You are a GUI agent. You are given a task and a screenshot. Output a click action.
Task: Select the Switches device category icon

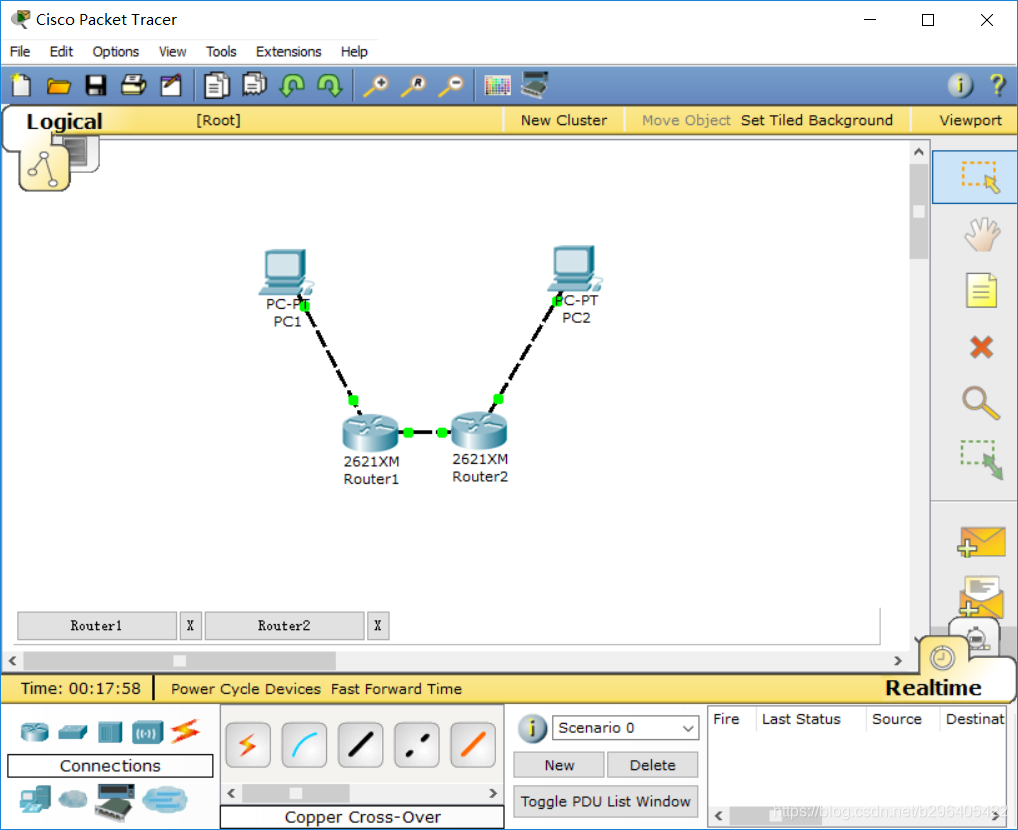pos(72,732)
